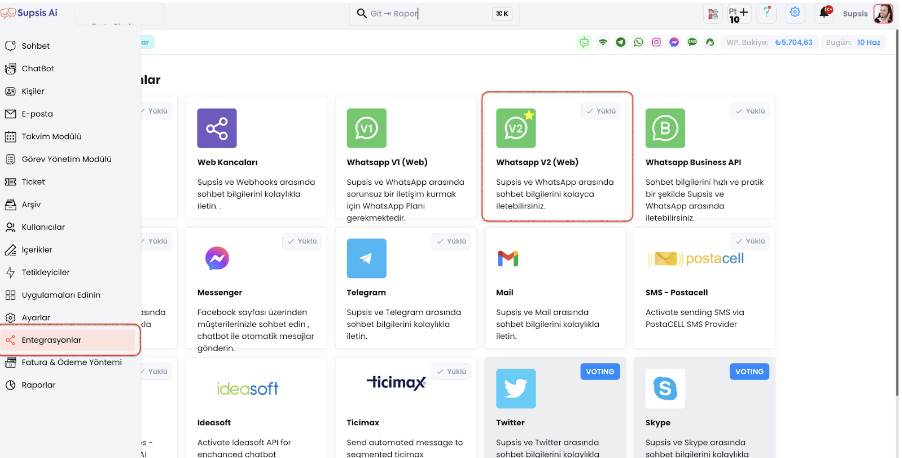Open the E-posta sidebar item
This screenshot has height=458, width=902.
pyautogui.click(x=37, y=114)
